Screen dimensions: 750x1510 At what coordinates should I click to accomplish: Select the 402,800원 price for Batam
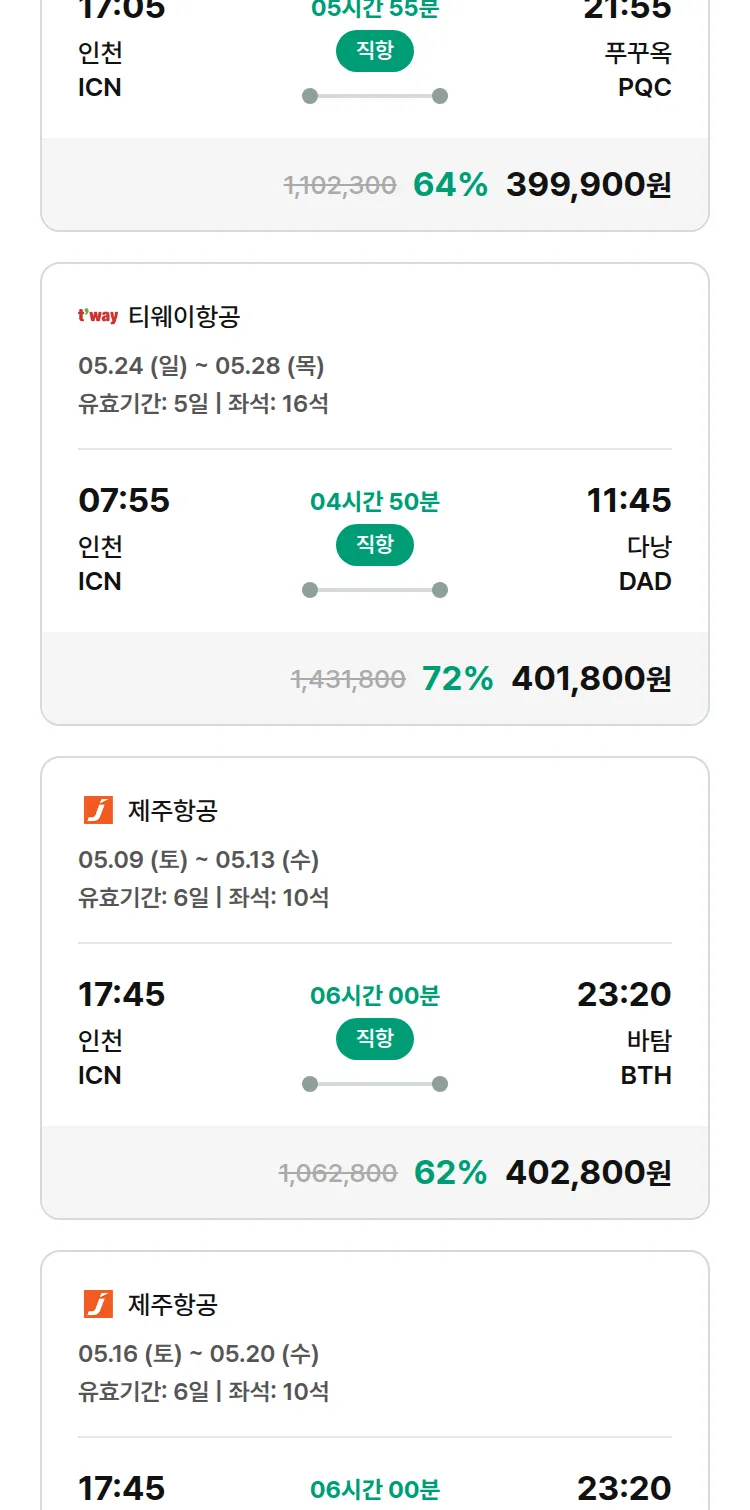point(588,1172)
